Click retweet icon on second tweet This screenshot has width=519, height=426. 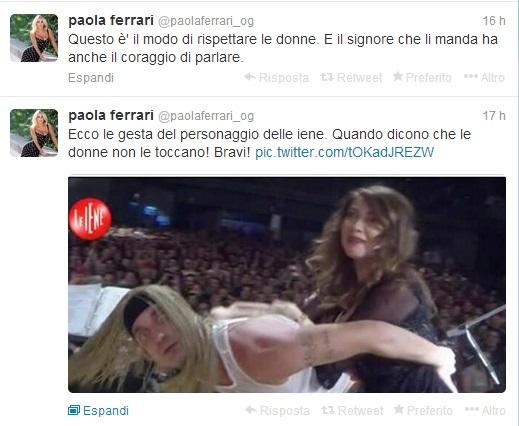click(x=328, y=410)
